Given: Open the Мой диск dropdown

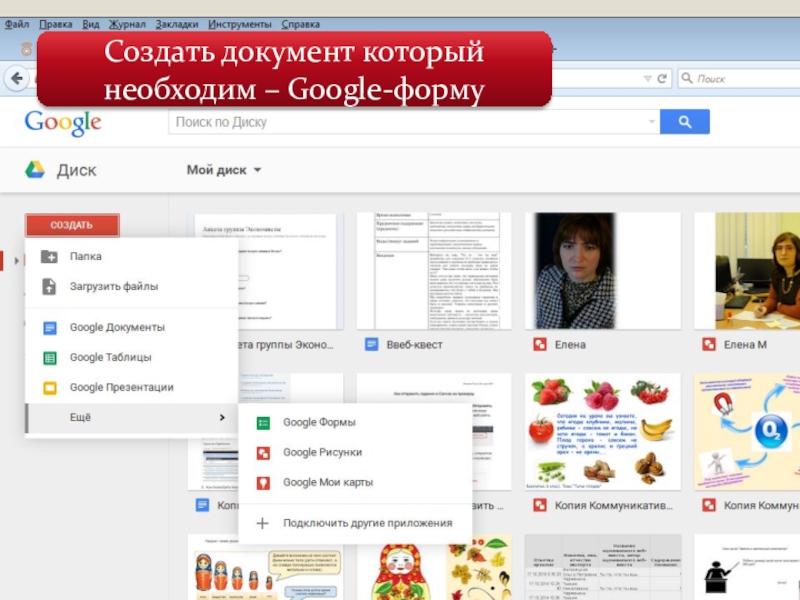Looking at the screenshot, I should 224,170.
